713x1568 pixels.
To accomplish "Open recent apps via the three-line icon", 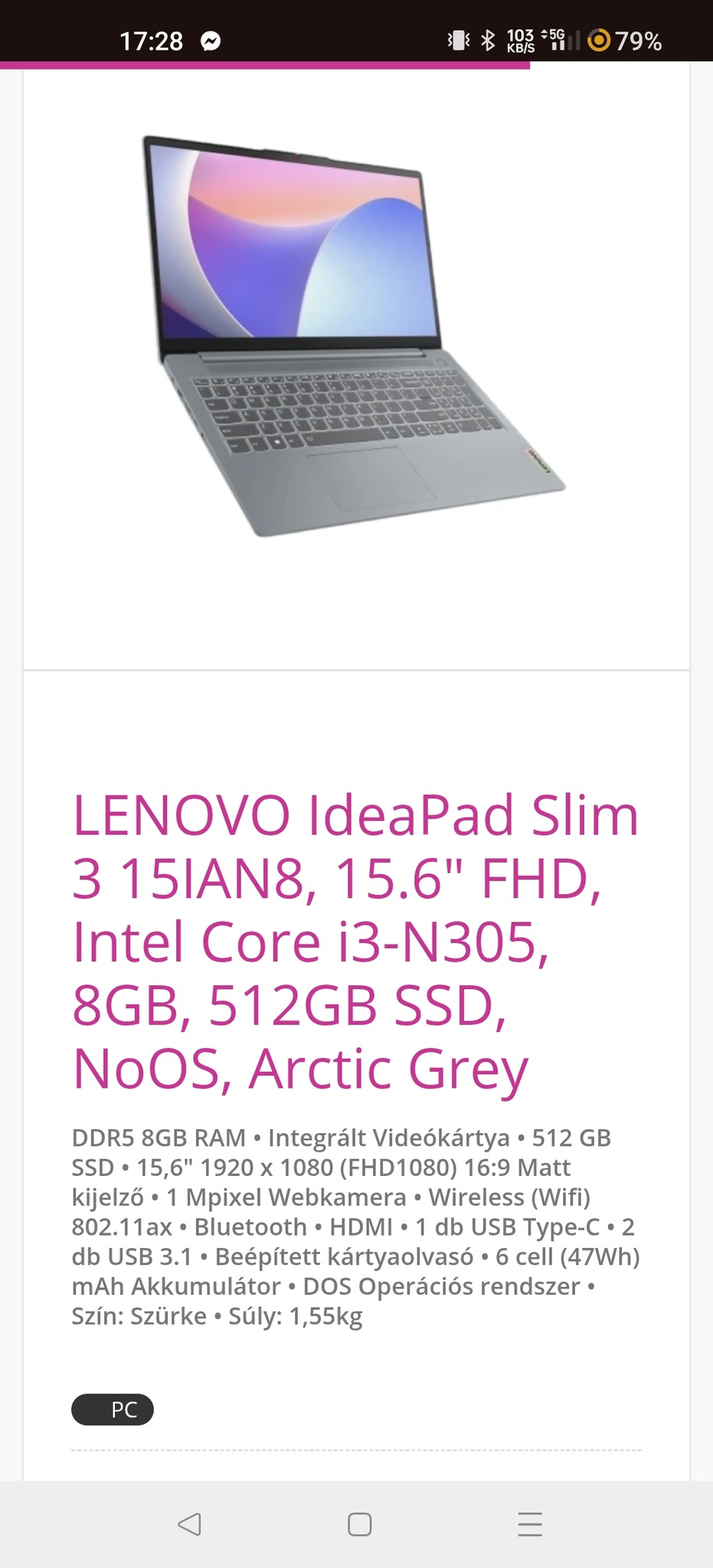I will (x=530, y=1524).
